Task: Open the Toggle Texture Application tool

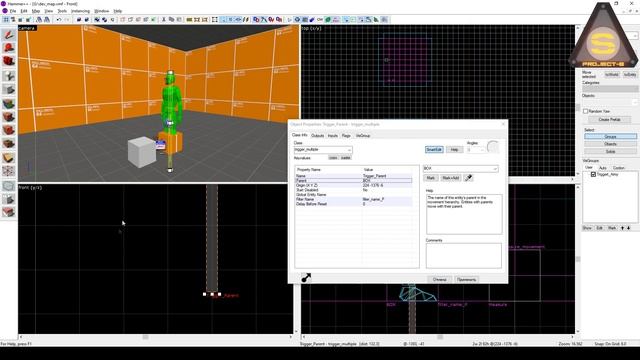Action: pos(8,103)
